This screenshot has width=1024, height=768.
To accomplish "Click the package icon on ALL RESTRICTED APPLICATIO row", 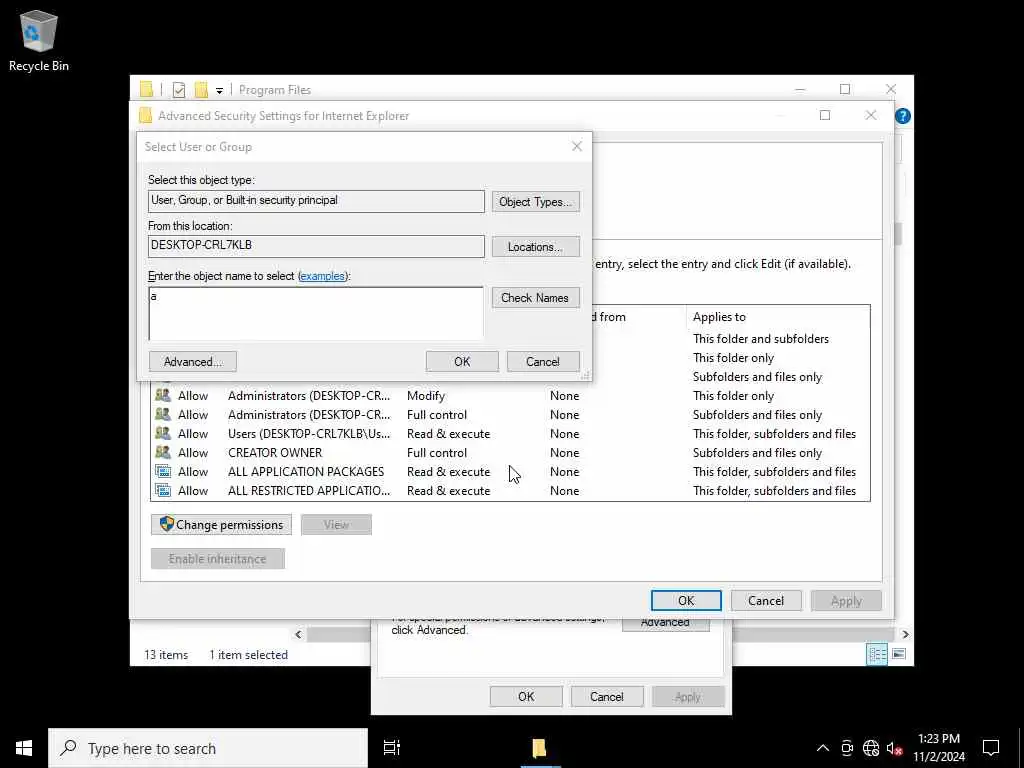I will (163, 490).
